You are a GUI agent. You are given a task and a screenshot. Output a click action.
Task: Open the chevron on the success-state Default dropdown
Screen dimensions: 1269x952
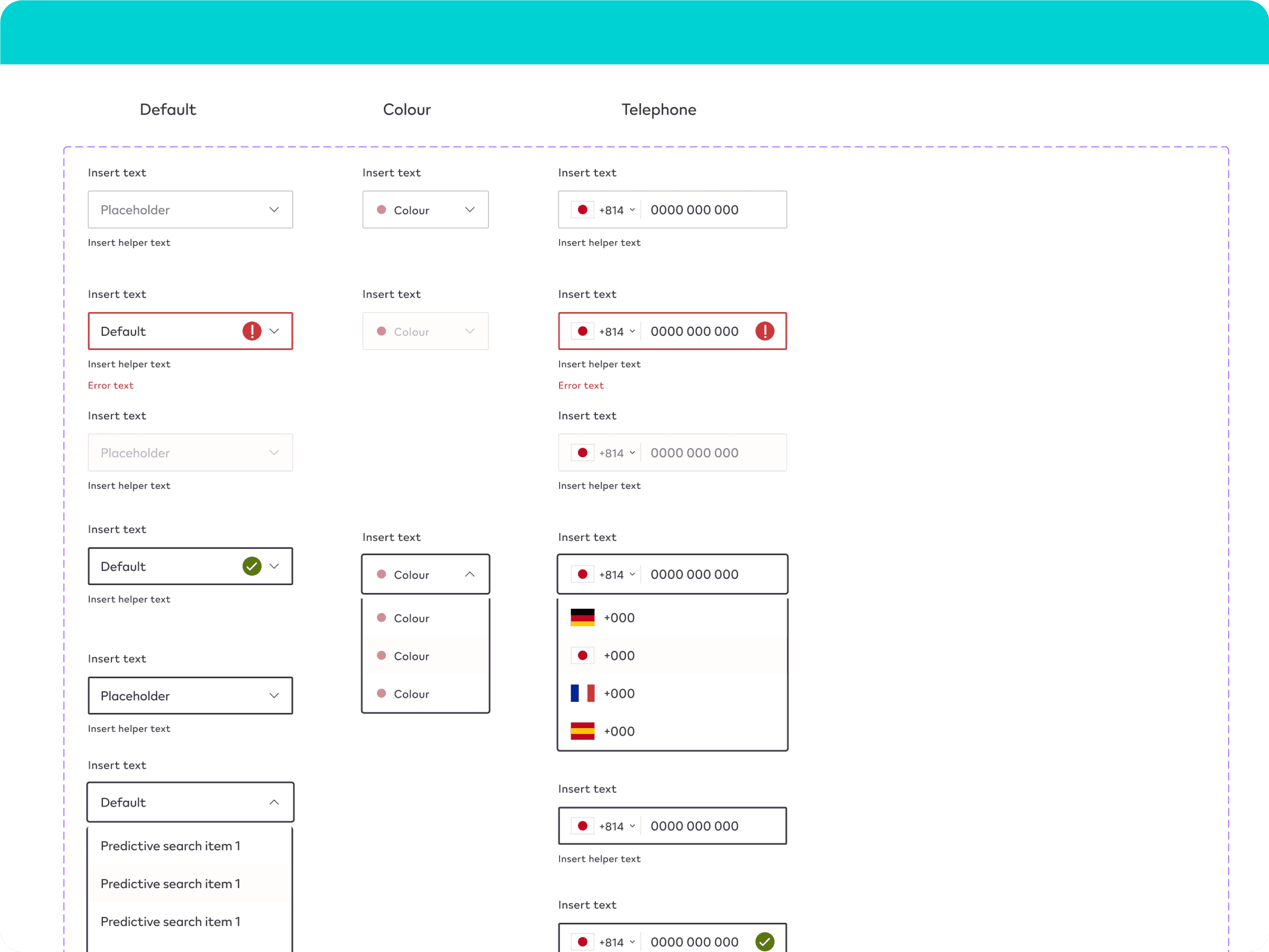pyautogui.click(x=274, y=566)
